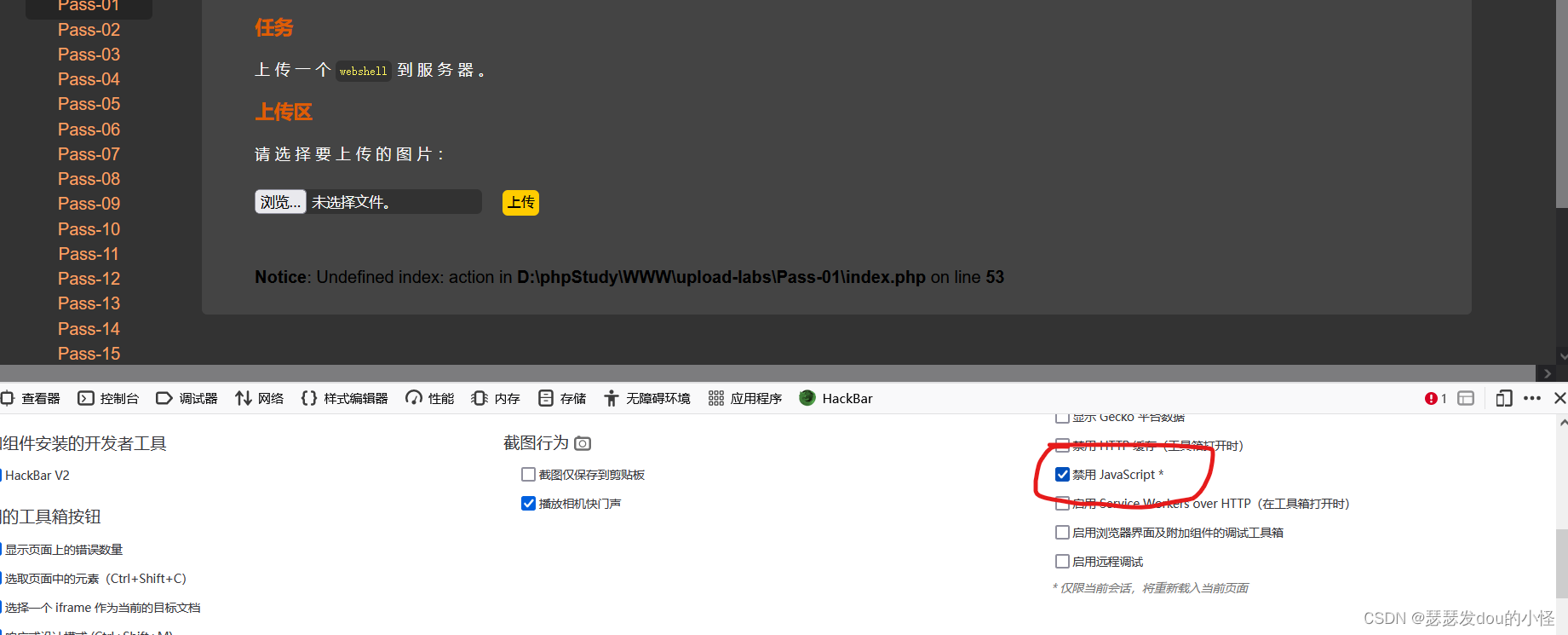Screen dimensions: 1568x635
Task: Click the 选取页面中的元素 (Ctrl+Shift+C) option
Action: pos(95,579)
